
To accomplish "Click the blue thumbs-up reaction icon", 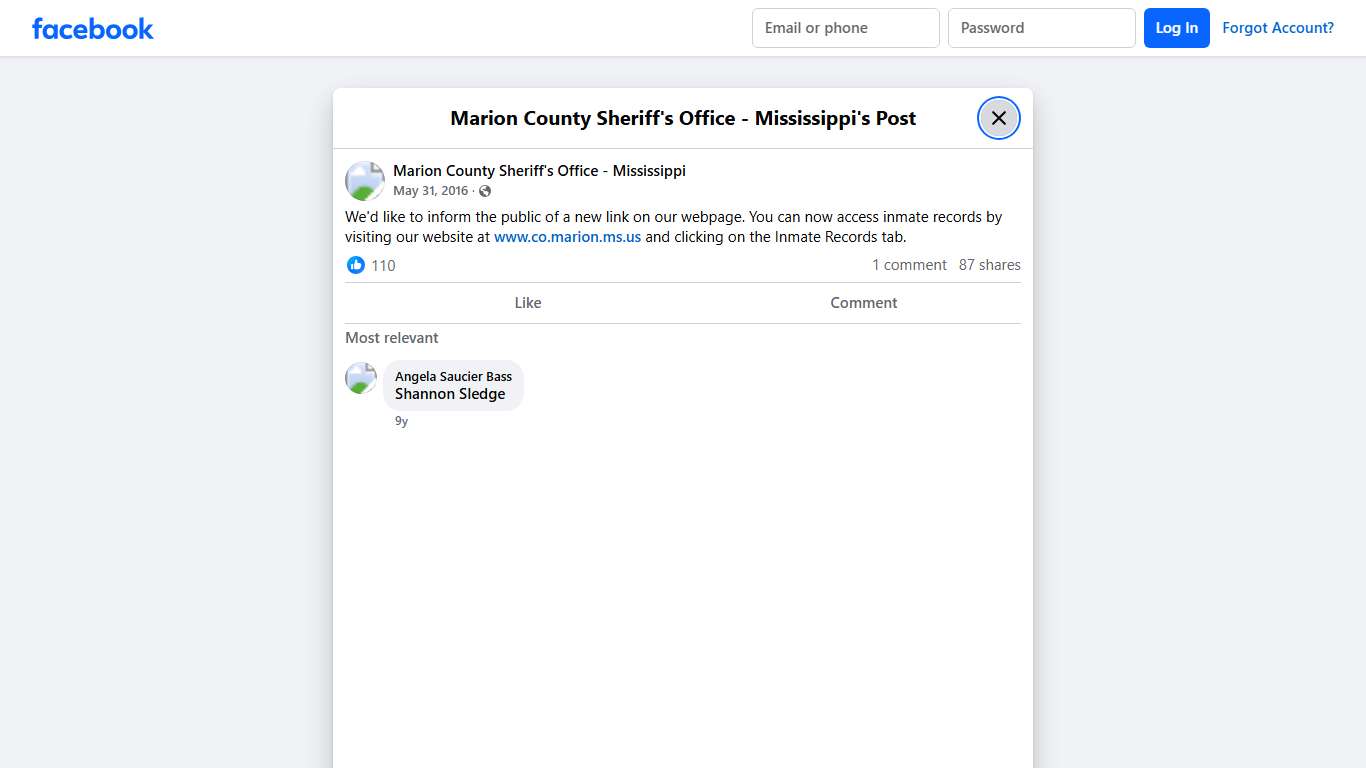I will [x=356, y=265].
